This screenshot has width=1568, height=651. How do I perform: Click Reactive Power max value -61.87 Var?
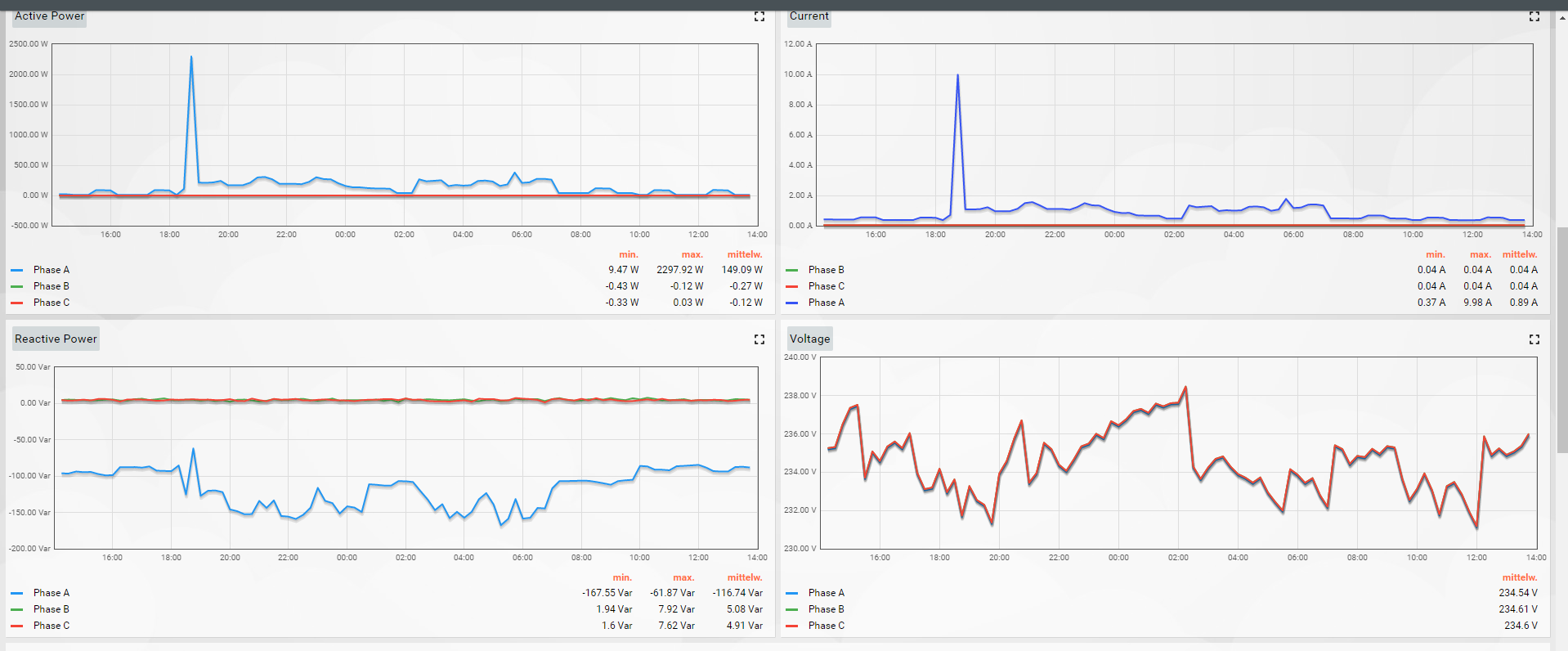[x=673, y=593]
